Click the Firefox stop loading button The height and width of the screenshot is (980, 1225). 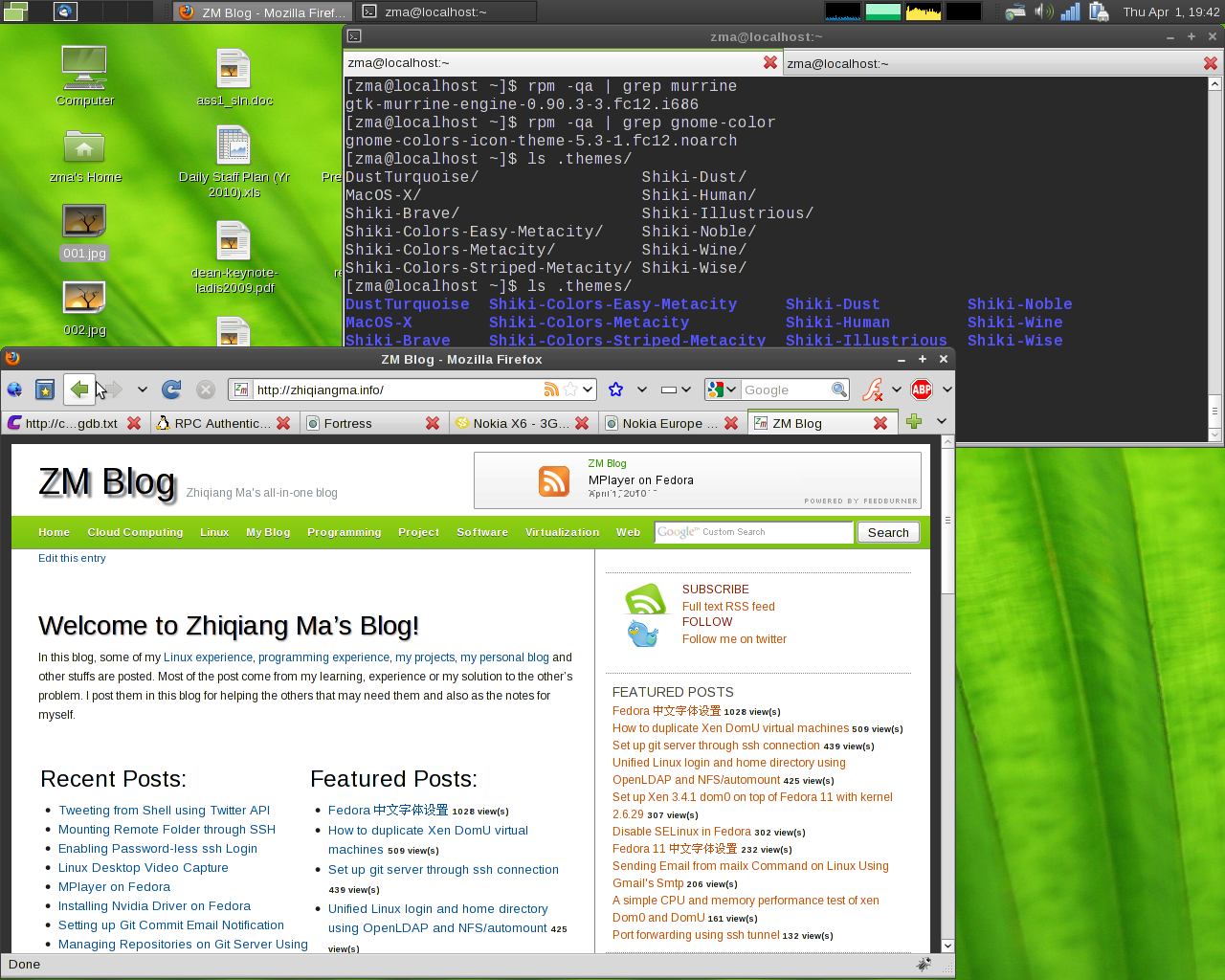(x=205, y=390)
